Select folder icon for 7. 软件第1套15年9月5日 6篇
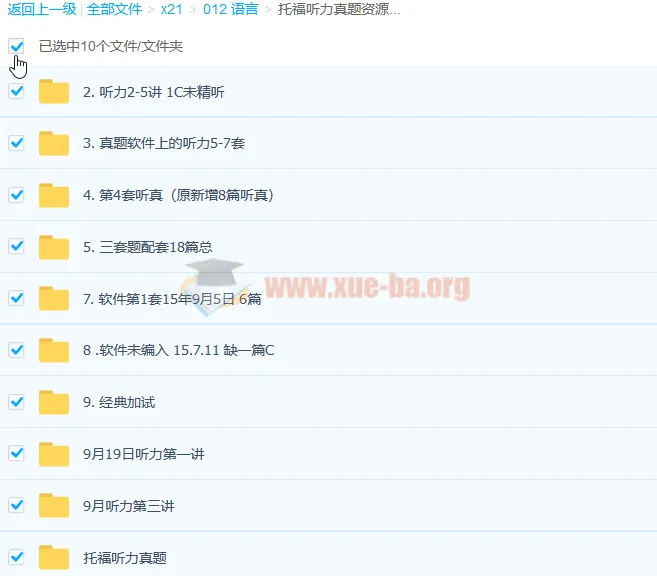657x576 pixels. (54, 299)
